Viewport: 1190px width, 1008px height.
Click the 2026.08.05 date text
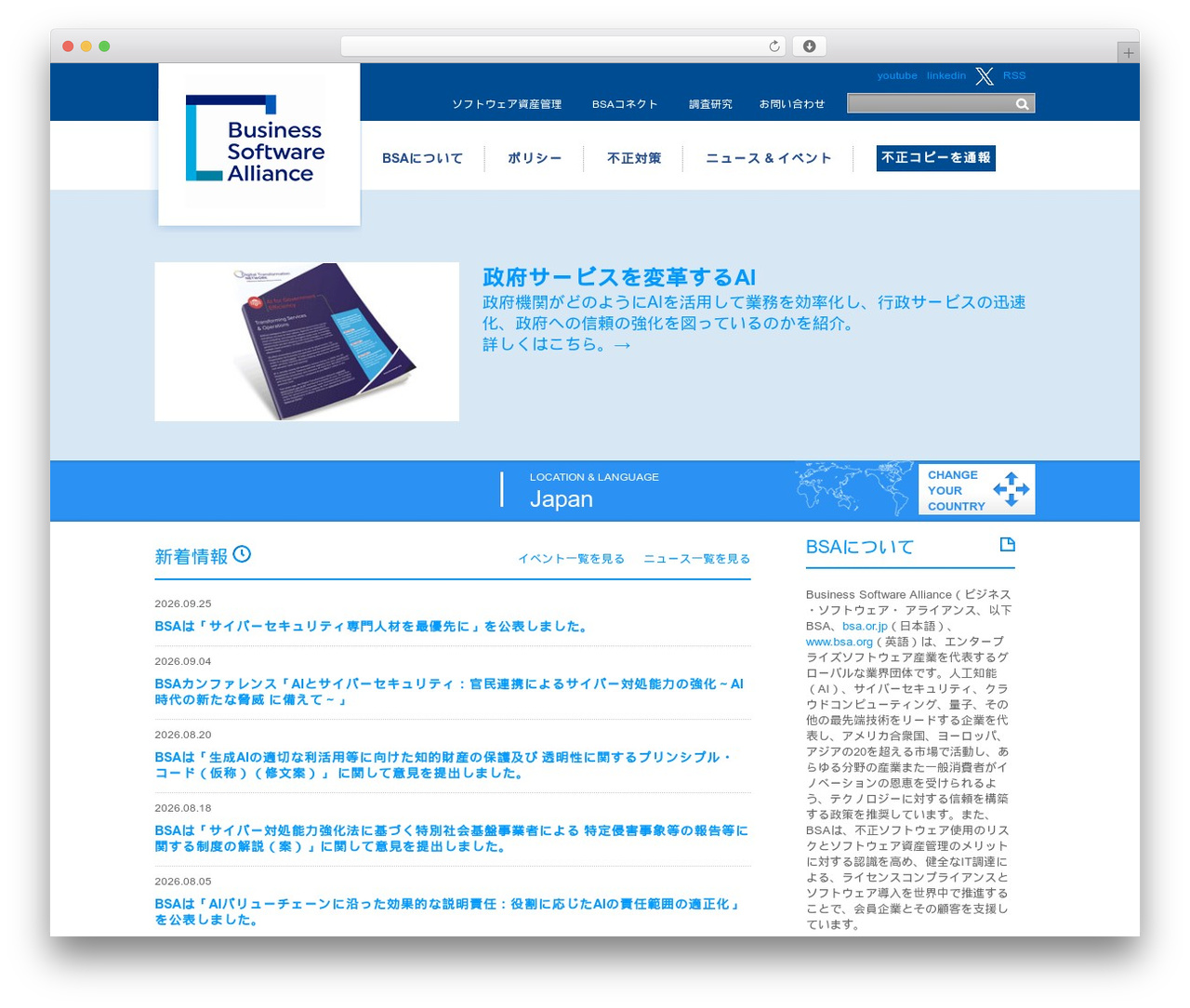pyautogui.click(x=183, y=882)
